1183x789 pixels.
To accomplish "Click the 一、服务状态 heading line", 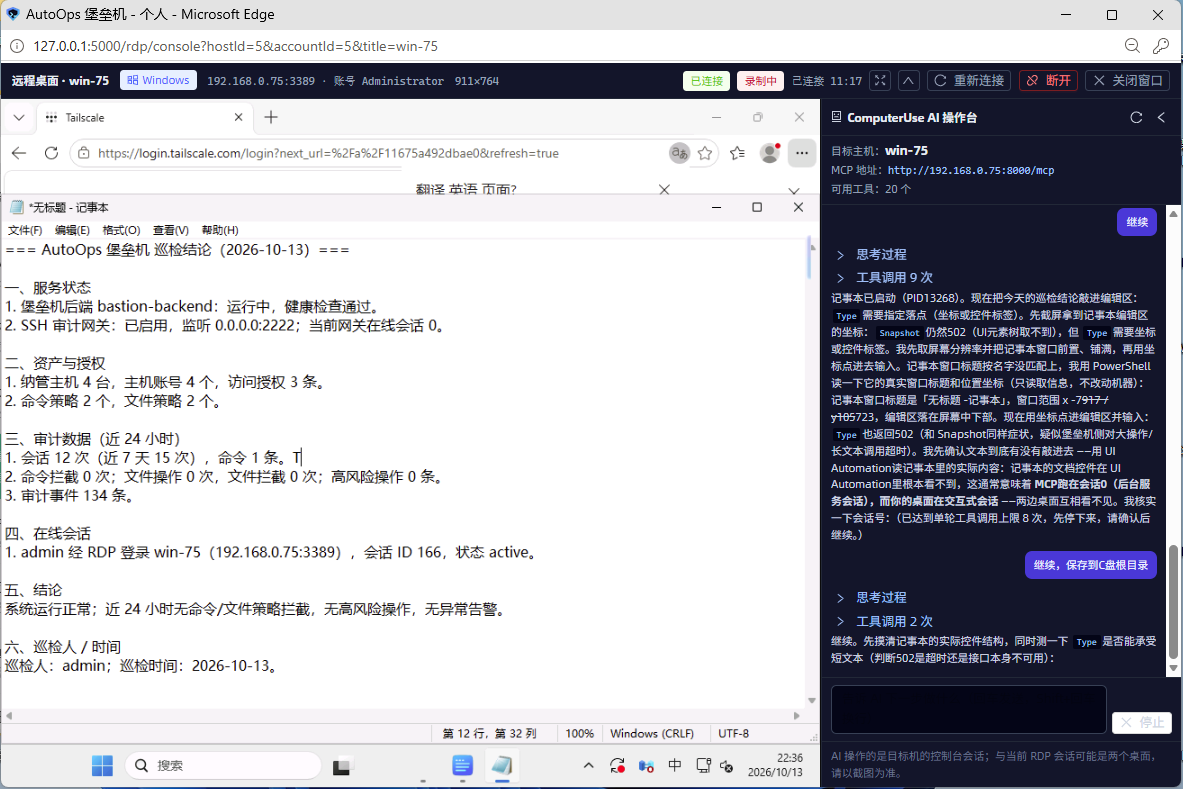I will 48,287.
